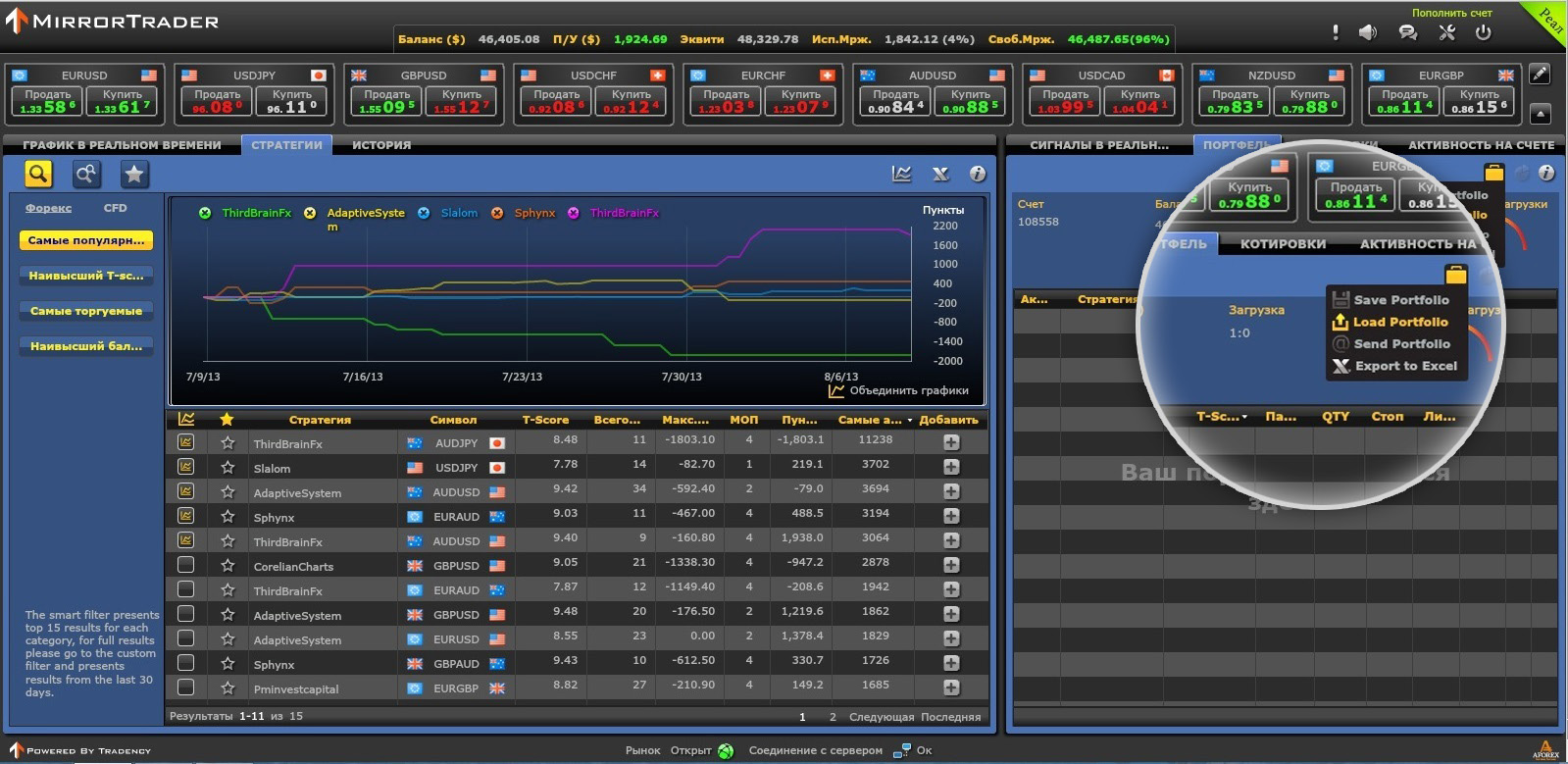The height and width of the screenshot is (764, 1568).
Task: Uncheck chart box for Slalom USDJPY
Action: coord(185,467)
